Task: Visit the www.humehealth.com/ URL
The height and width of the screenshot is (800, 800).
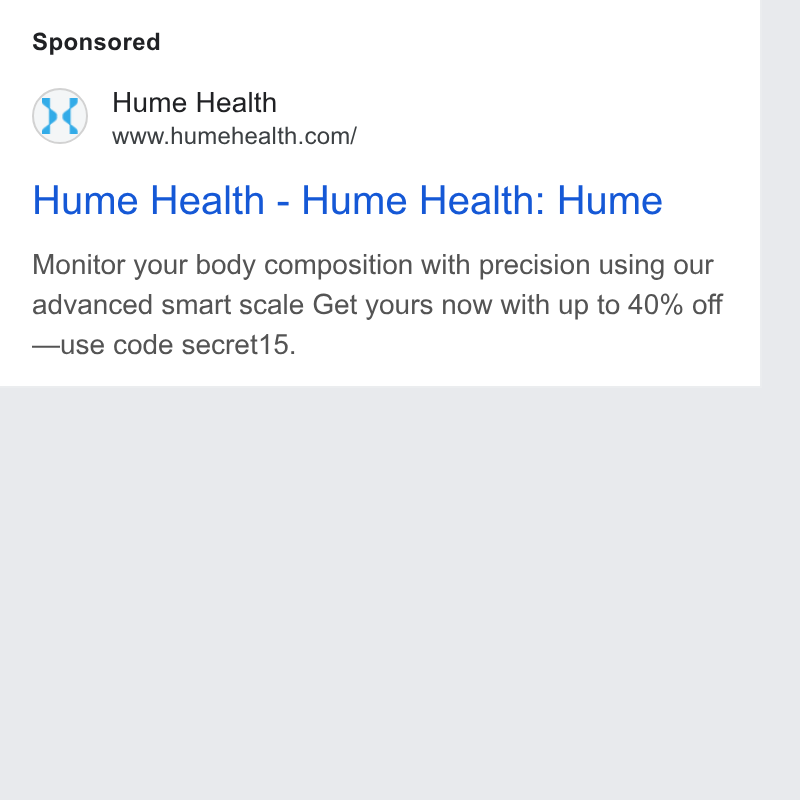Action: coord(234,136)
